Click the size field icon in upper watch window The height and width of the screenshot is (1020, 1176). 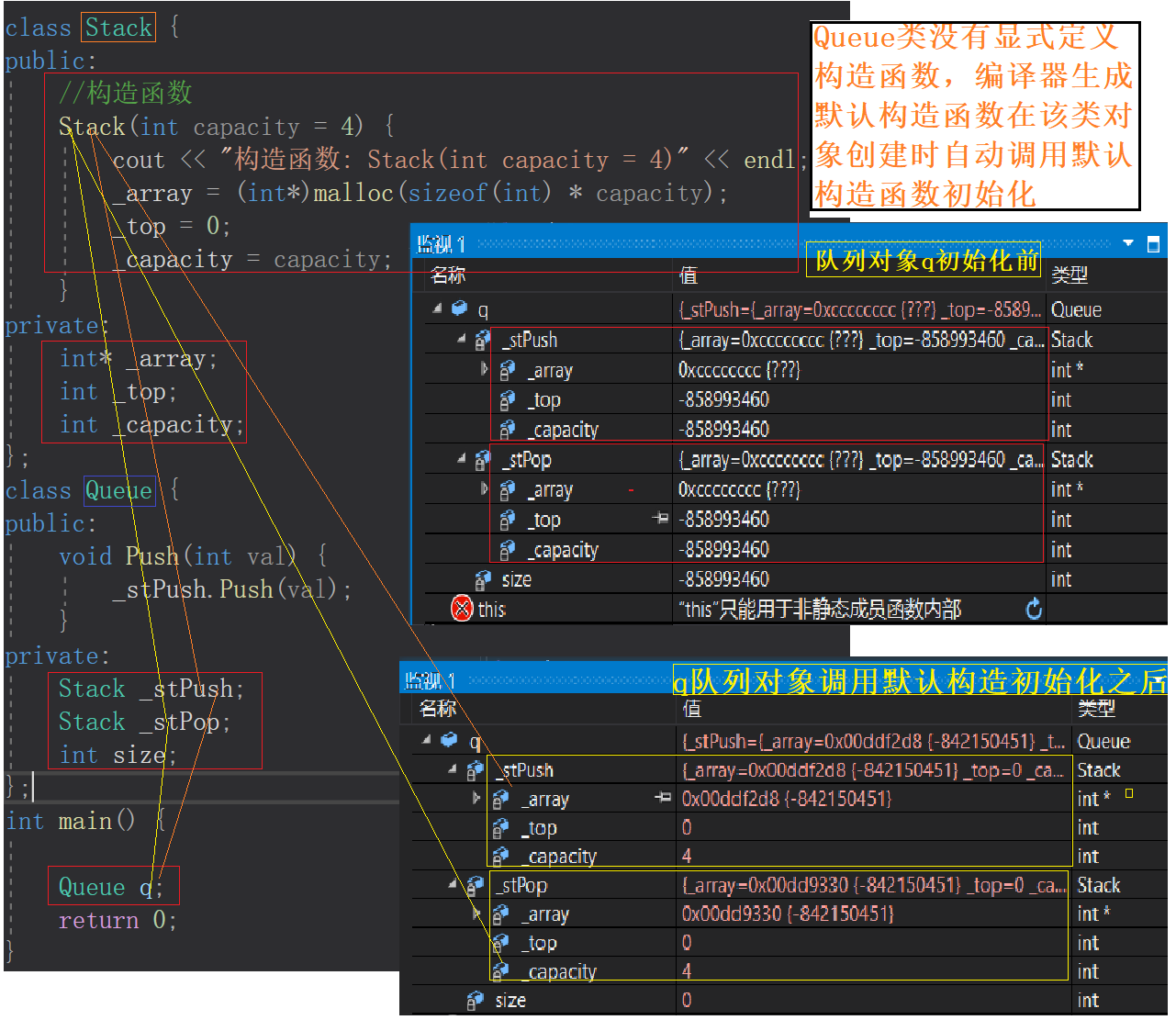point(483,579)
